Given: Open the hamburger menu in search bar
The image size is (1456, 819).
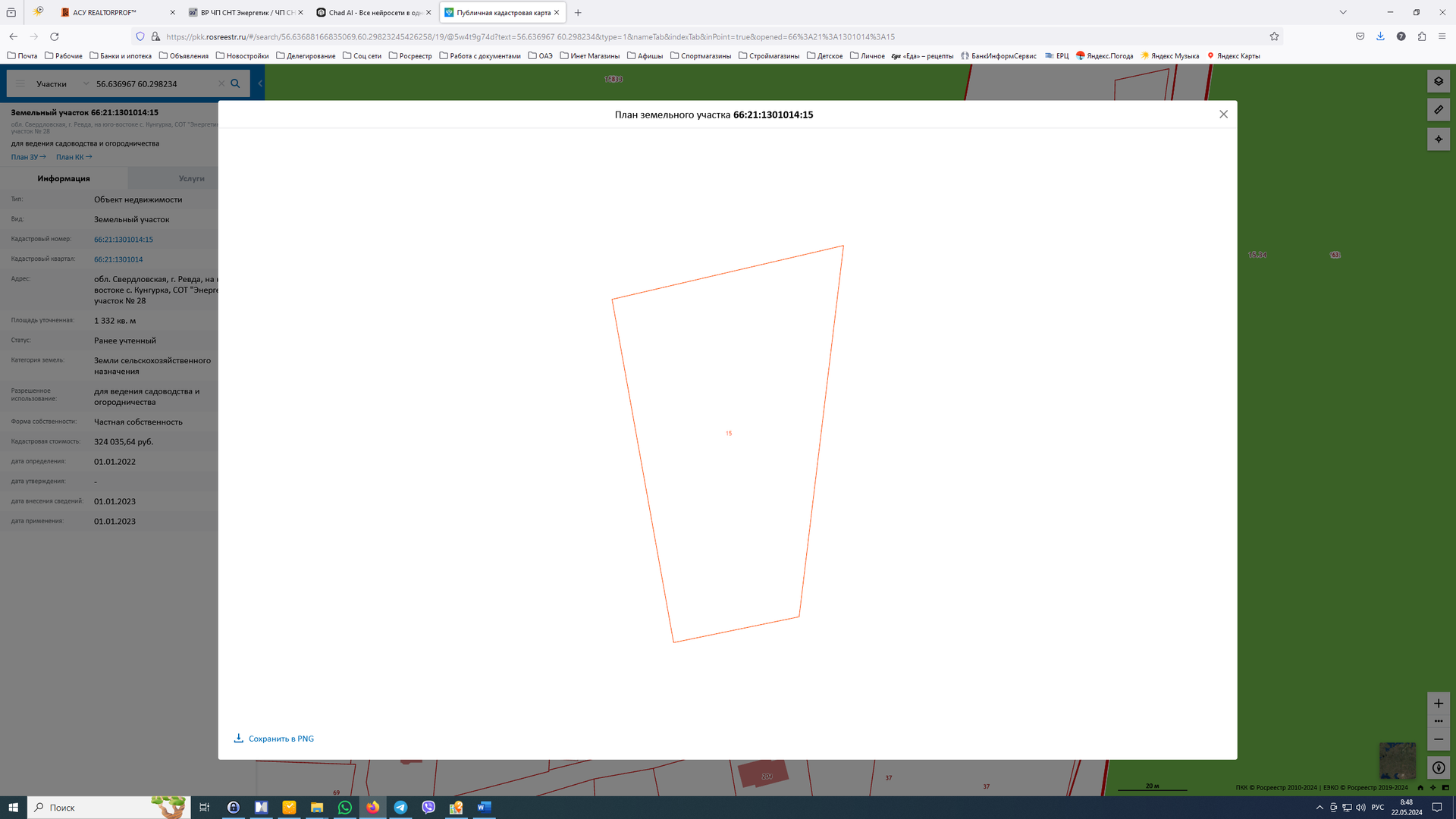Looking at the screenshot, I should (x=20, y=83).
